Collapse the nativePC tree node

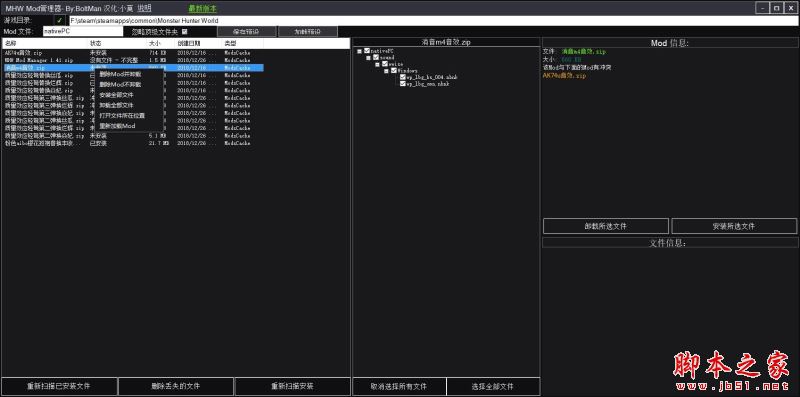point(359,51)
